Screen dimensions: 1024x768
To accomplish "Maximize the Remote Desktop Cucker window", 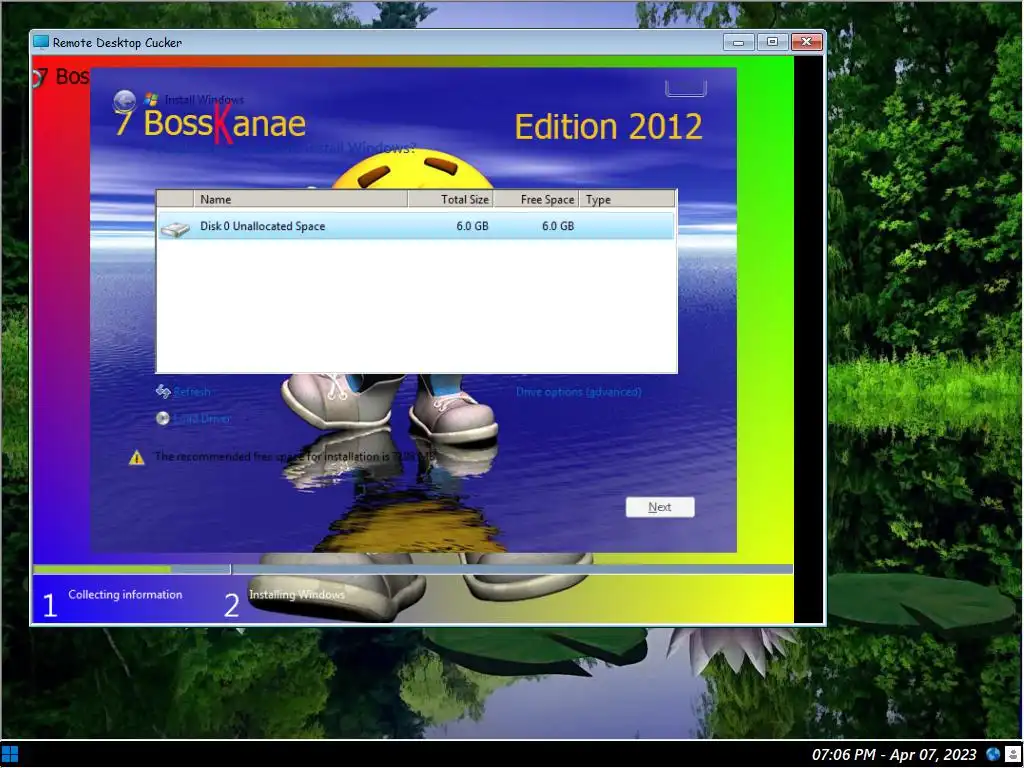I will coord(772,42).
